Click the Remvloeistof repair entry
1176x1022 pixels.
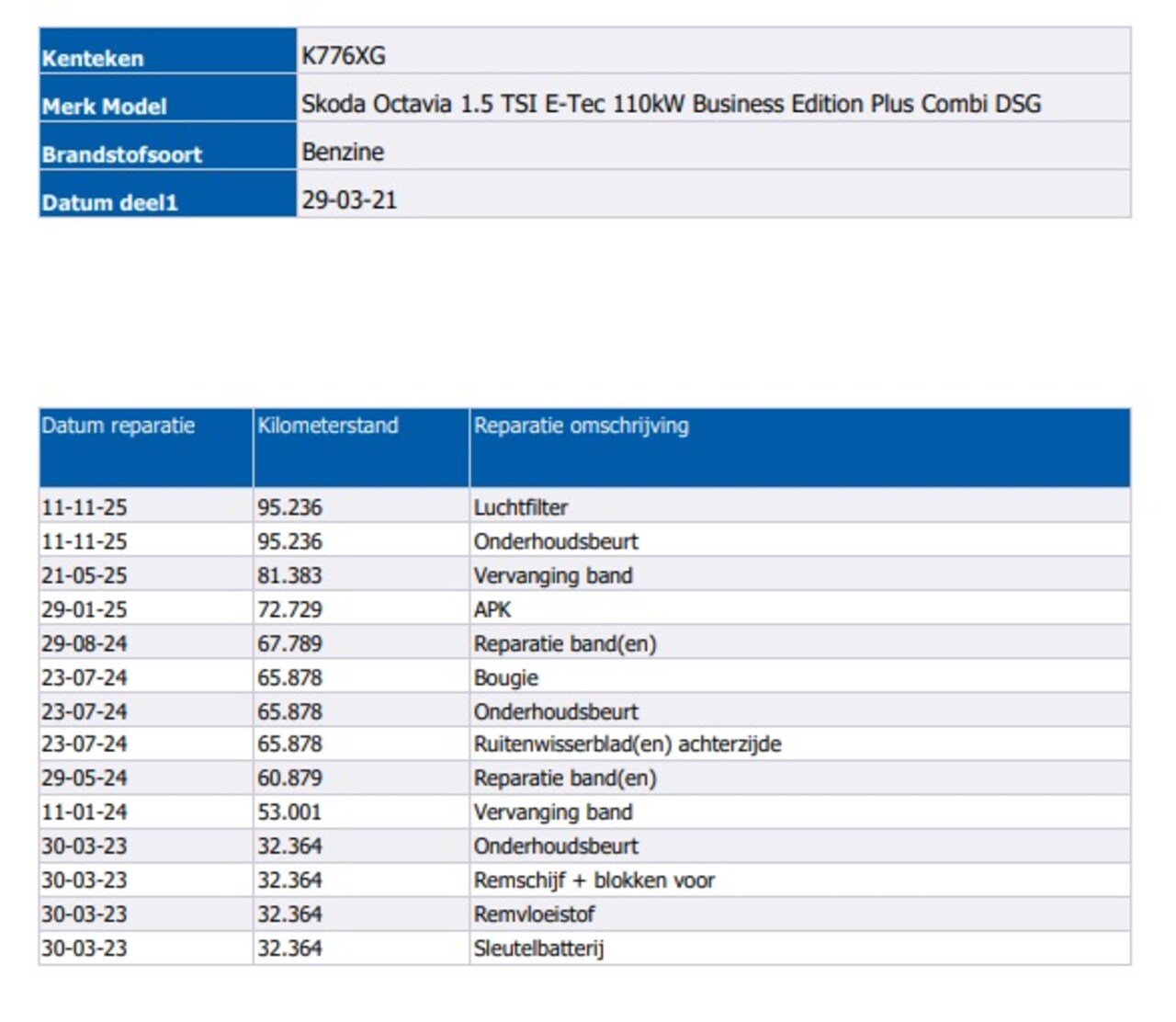coord(534,914)
